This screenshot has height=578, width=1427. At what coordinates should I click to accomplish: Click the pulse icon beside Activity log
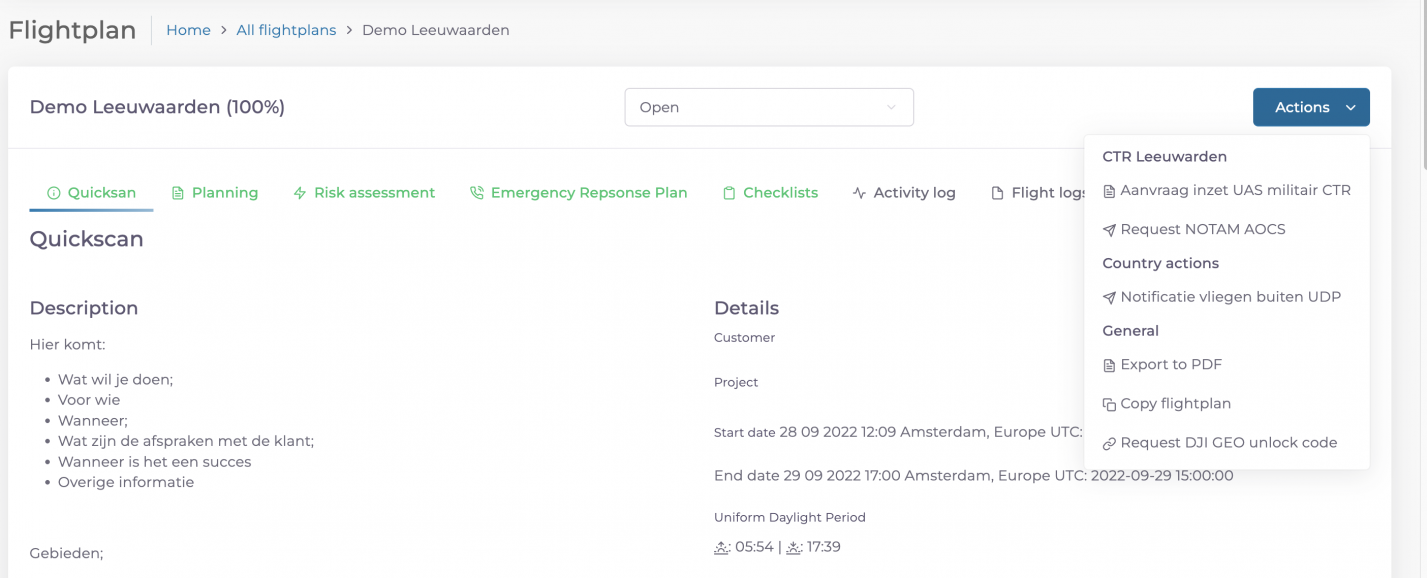pos(859,193)
